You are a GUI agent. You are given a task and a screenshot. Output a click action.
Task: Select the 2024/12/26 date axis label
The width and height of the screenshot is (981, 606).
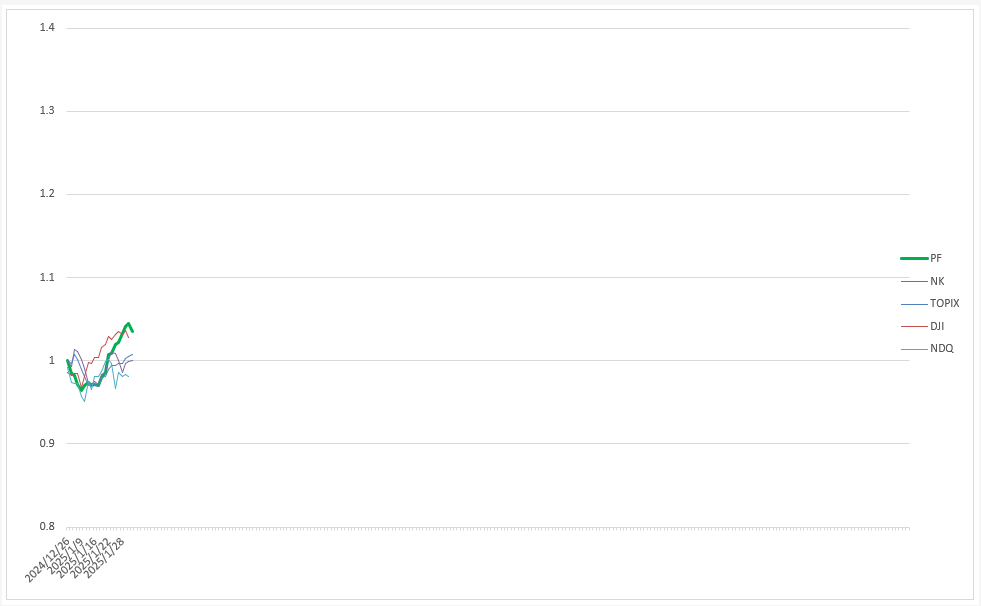tap(48, 559)
